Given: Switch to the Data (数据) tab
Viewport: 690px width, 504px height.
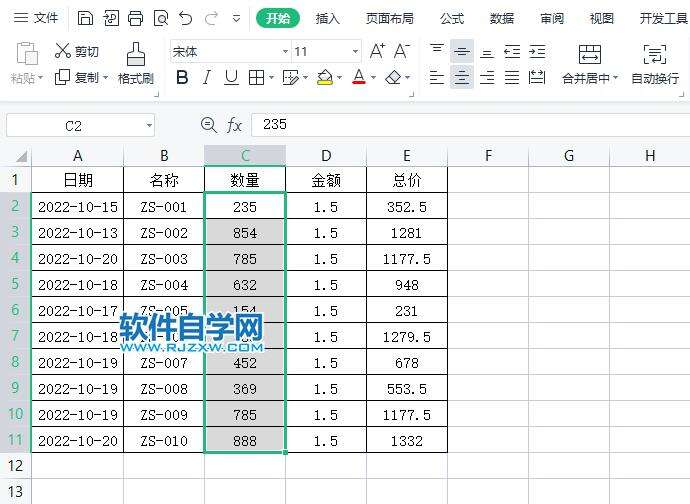Looking at the screenshot, I should coord(502,18).
